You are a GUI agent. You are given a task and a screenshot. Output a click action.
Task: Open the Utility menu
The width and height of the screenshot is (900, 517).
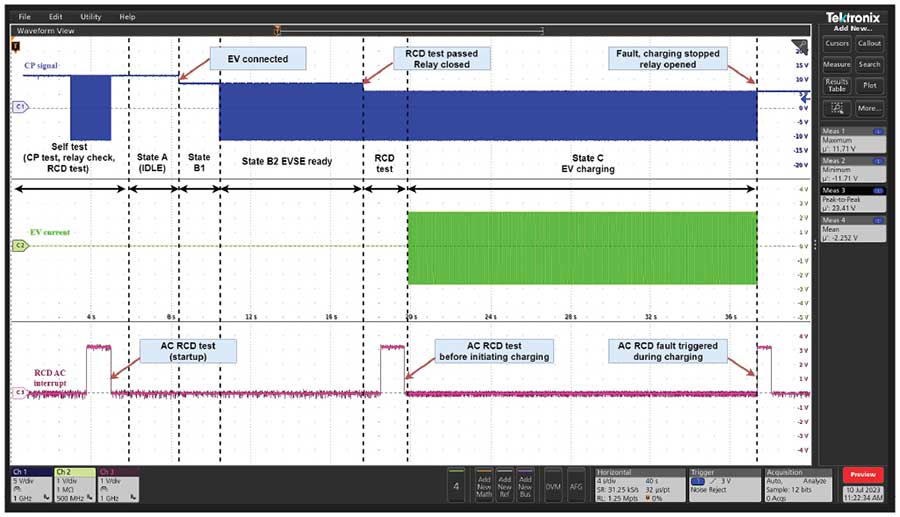click(90, 17)
